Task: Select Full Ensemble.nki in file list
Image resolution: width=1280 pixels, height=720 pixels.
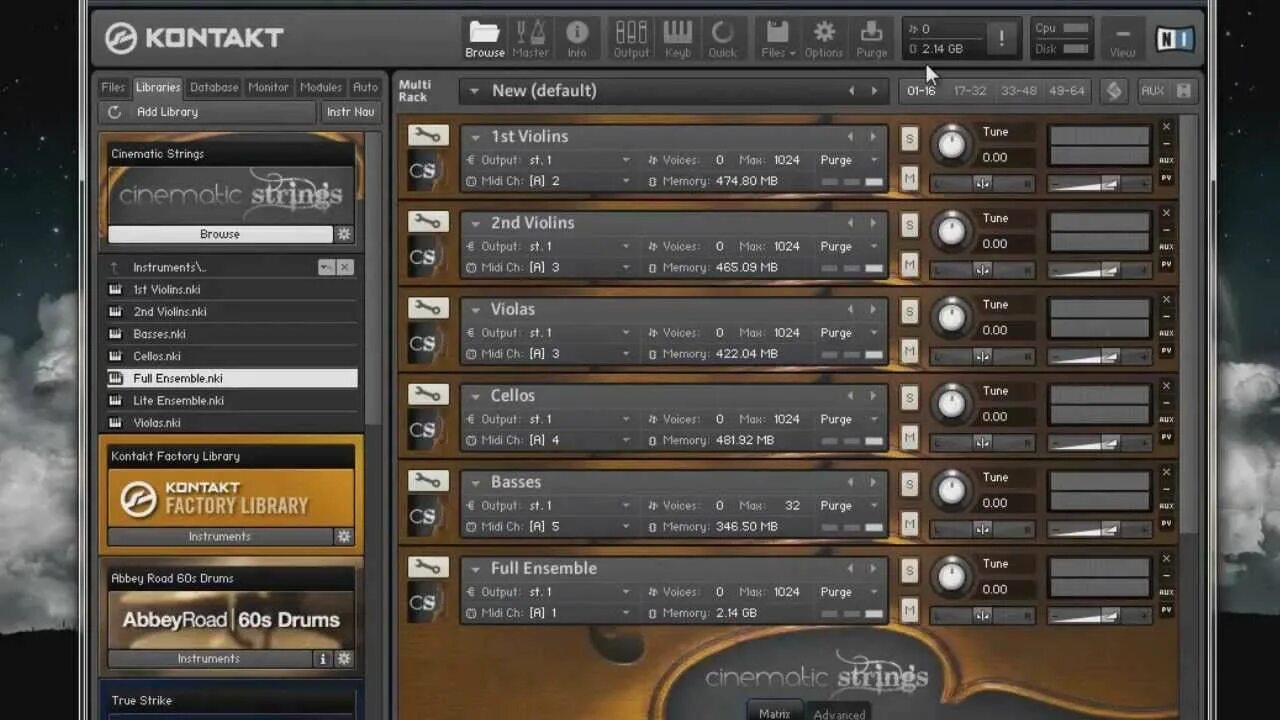Action: click(x=231, y=378)
